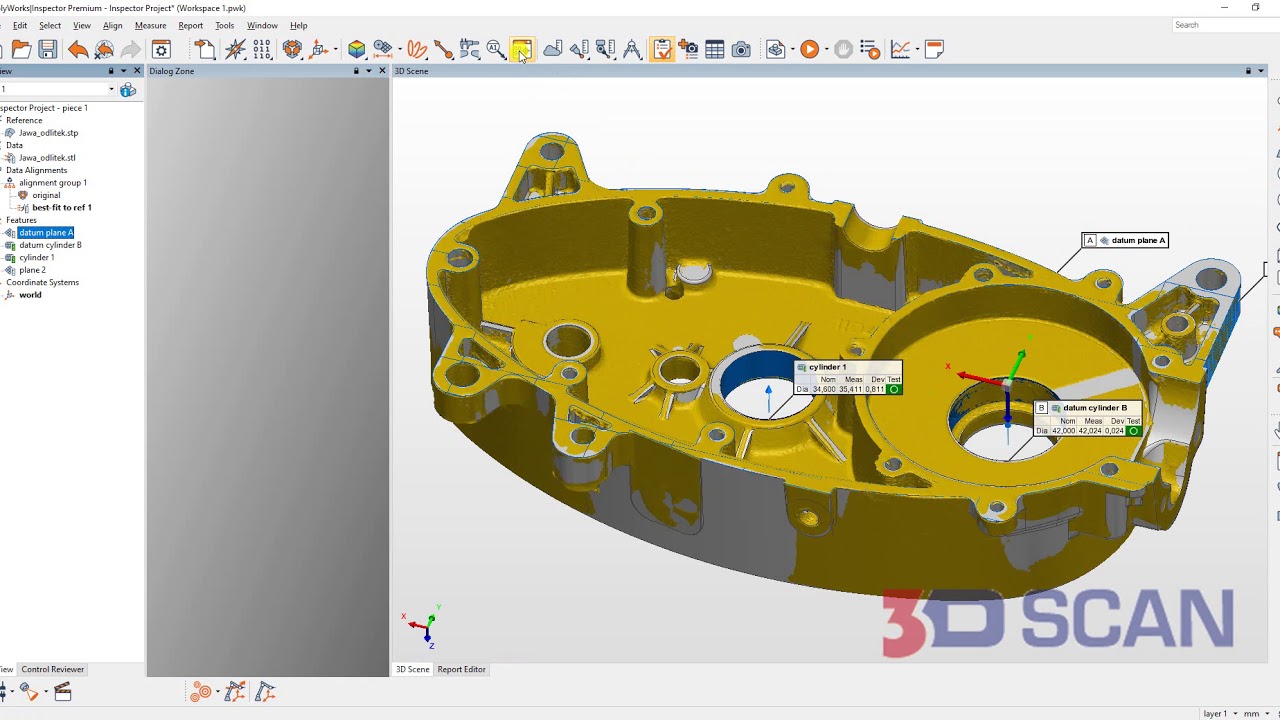Click the lock icon in the tree view header

[x=110, y=71]
